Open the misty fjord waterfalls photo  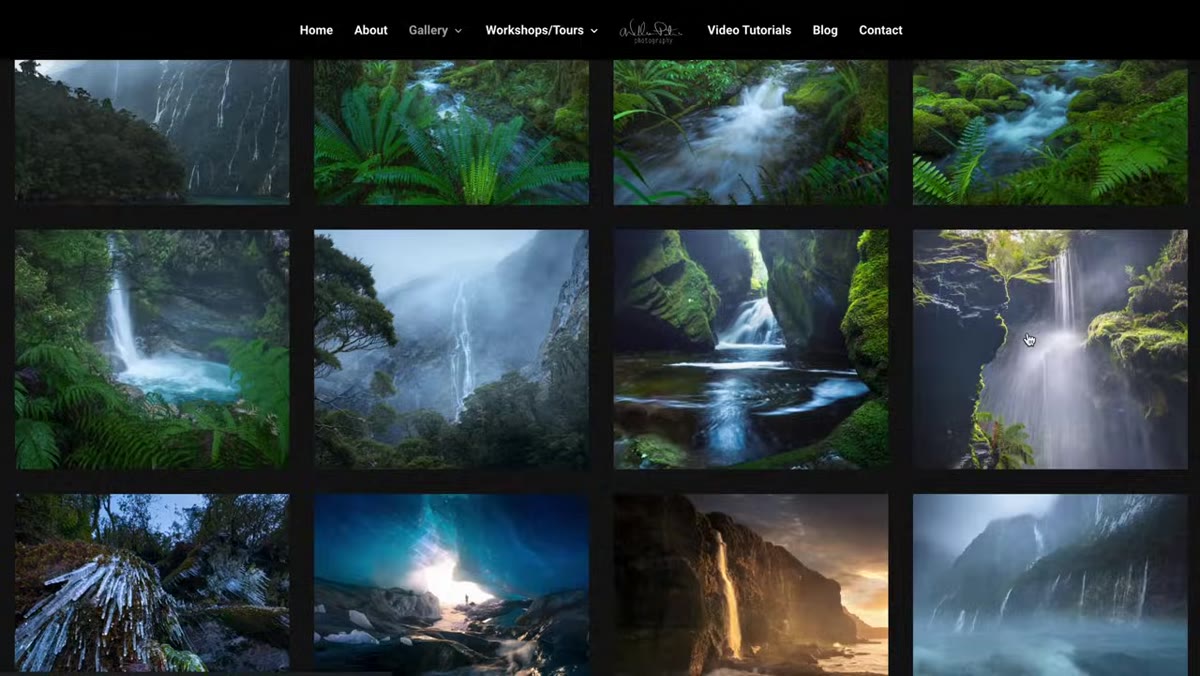click(1050, 584)
